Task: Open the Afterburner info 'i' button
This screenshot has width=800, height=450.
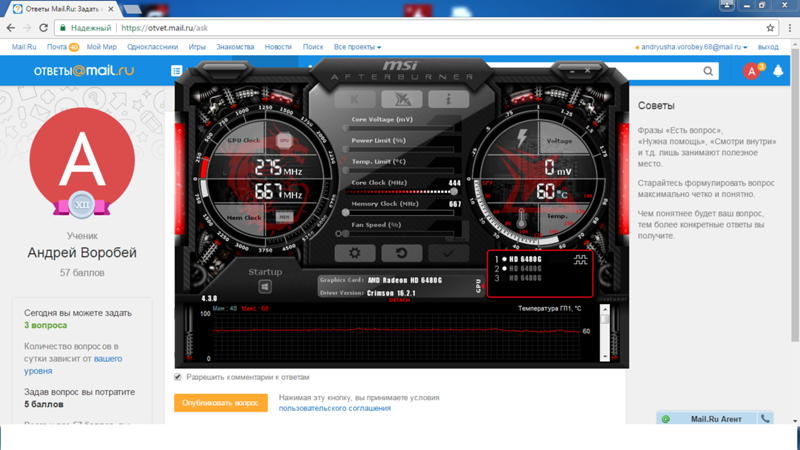Action: tap(448, 99)
